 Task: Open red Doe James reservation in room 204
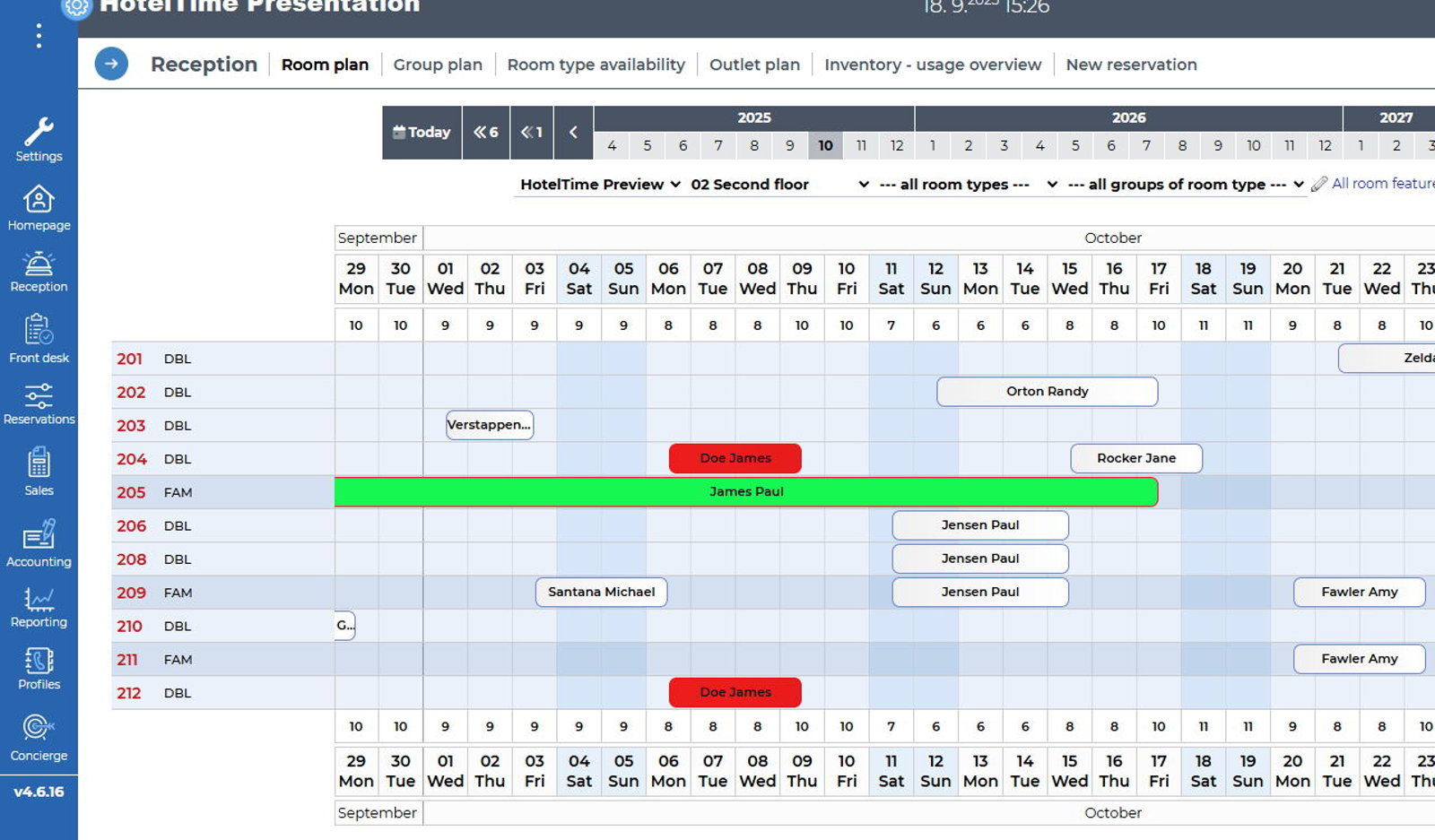click(735, 458)
